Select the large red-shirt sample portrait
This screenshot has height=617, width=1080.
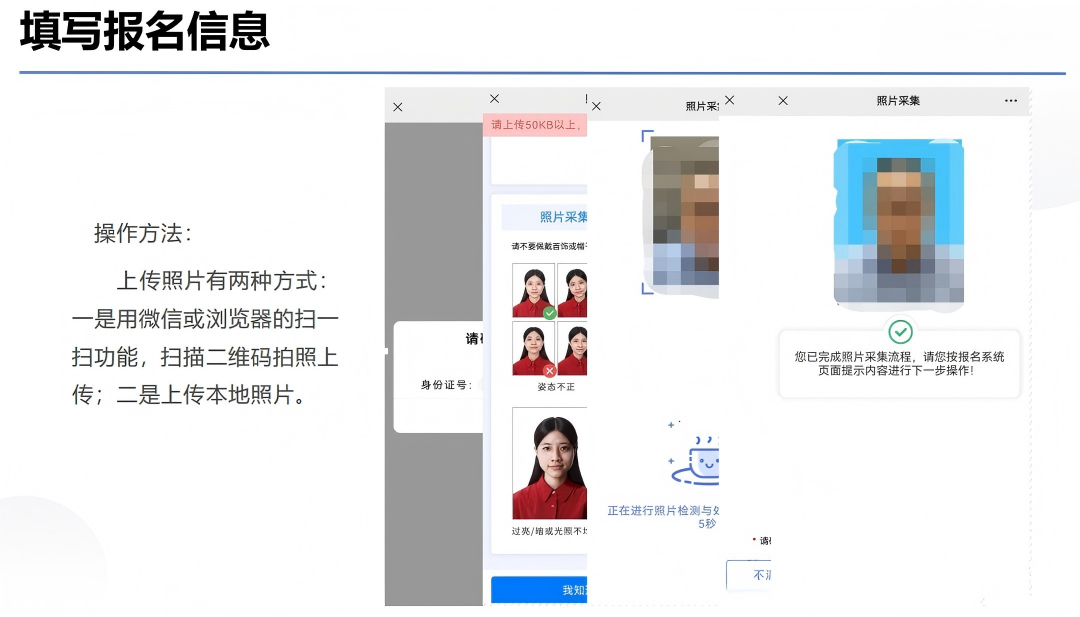(548, 463)
